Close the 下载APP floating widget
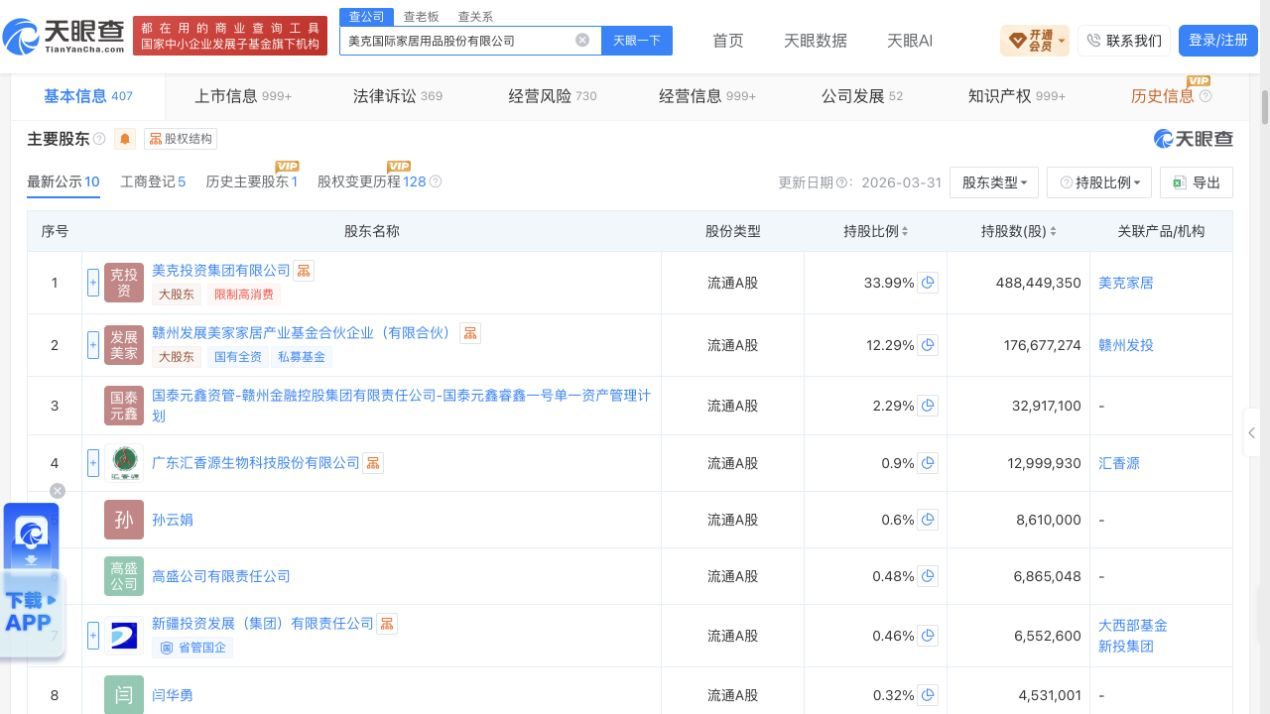 coord(57,490)
